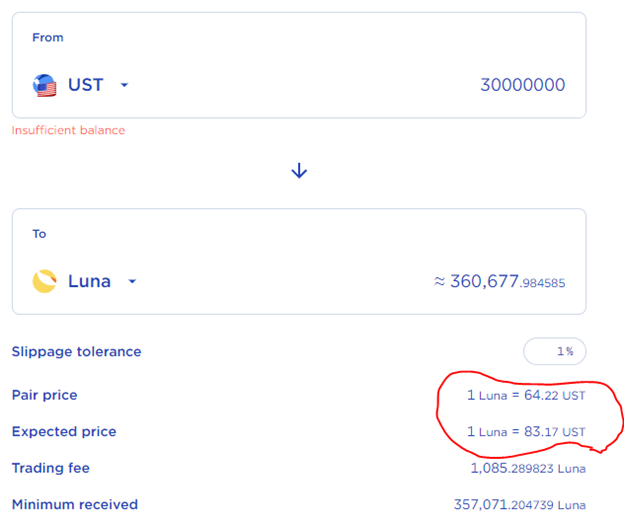Select the Luna token label
Viewport: 624px width, 522px height.
[89, 281]
